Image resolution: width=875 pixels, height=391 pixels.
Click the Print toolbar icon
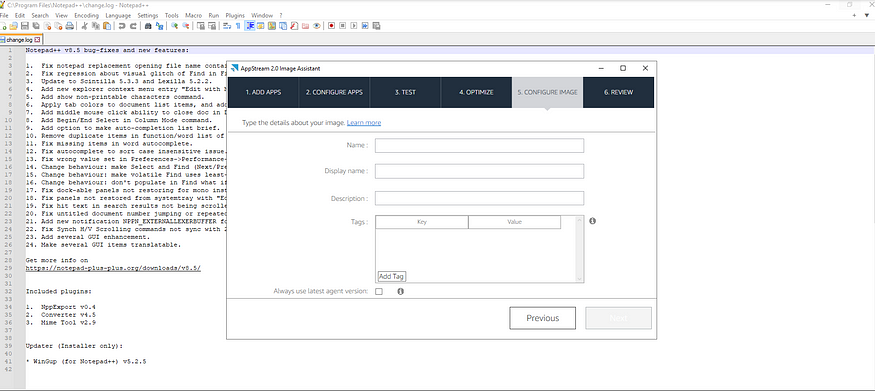pyautogui.click(x=70, y=26)
